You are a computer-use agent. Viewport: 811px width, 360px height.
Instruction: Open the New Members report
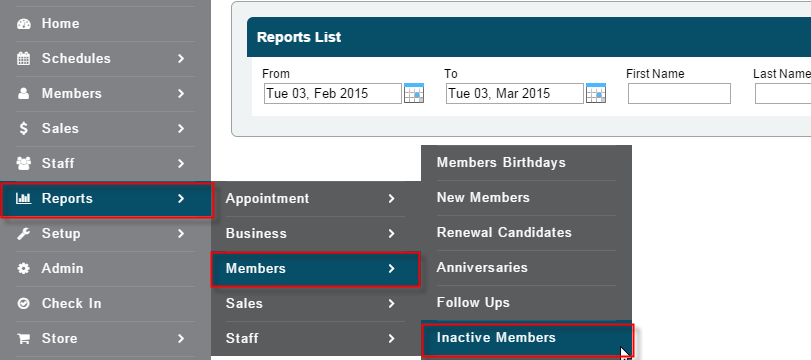point(527,198)
